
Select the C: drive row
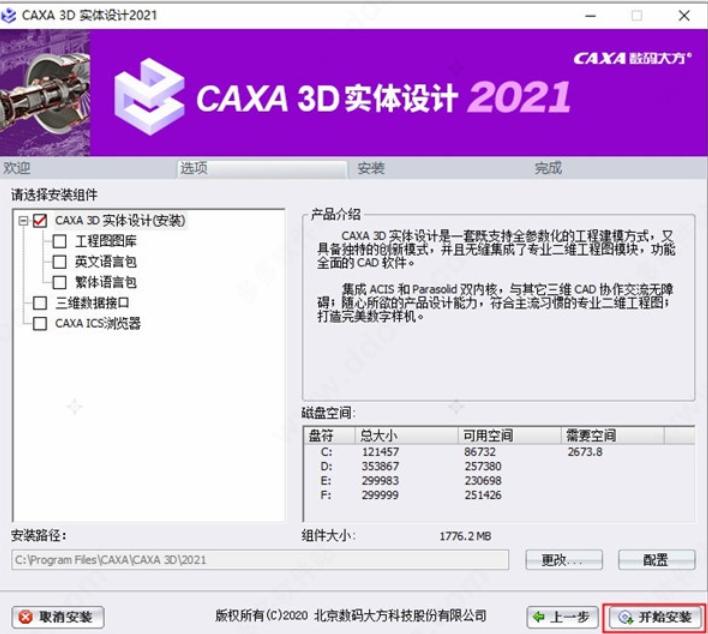click(498, 452)
